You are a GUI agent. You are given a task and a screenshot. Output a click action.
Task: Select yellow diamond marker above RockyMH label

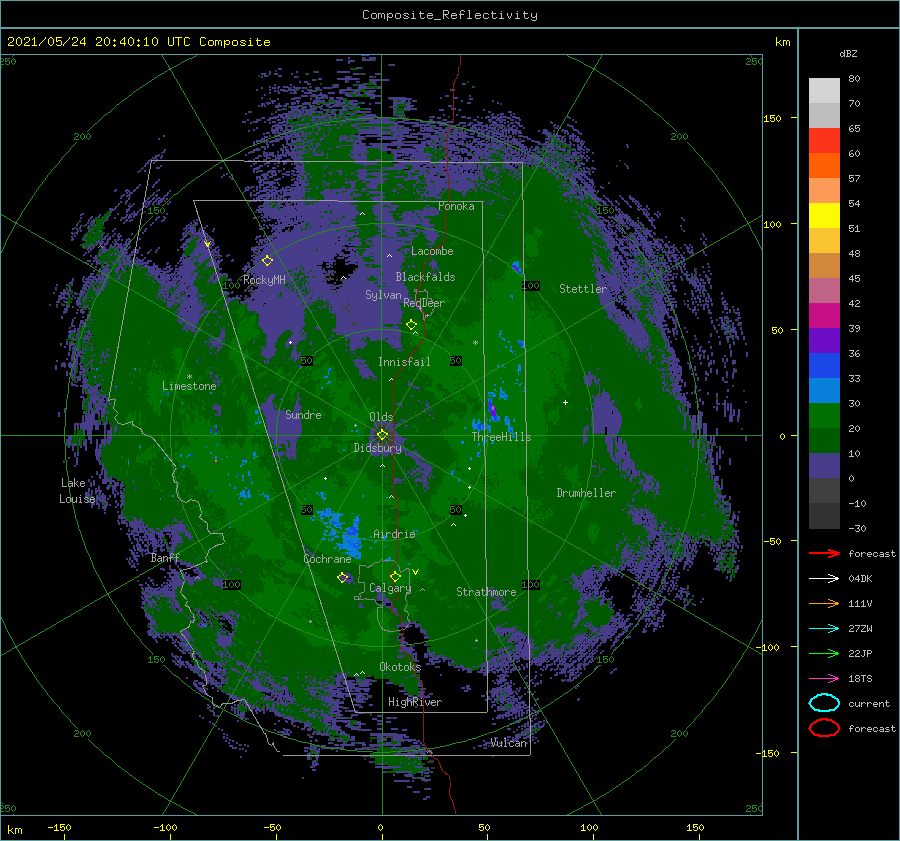(267, 261)
